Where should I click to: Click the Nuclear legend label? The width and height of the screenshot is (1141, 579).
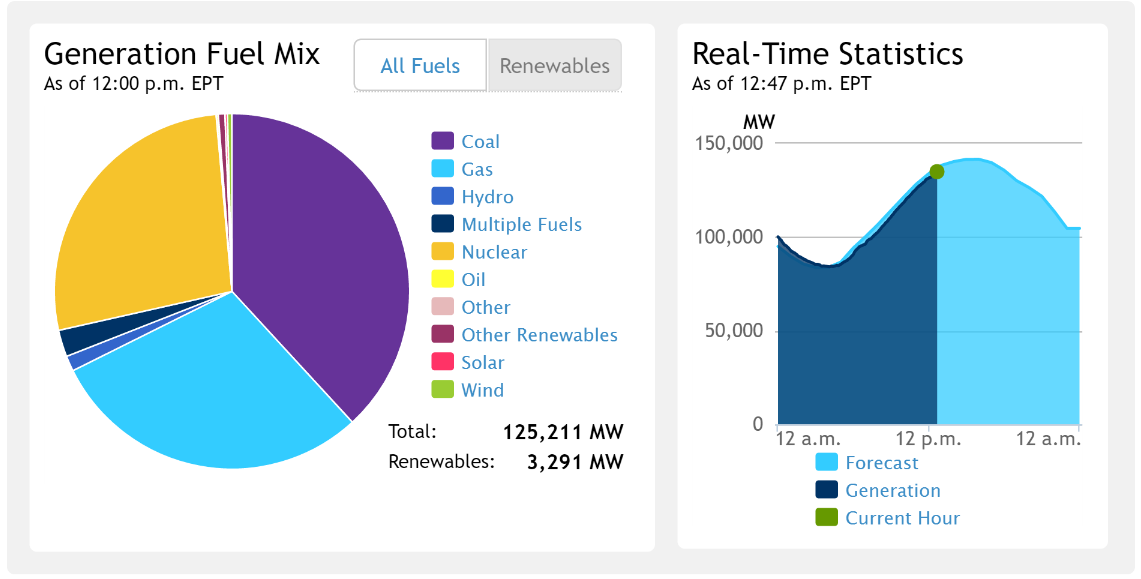click(x=494, y=252)
